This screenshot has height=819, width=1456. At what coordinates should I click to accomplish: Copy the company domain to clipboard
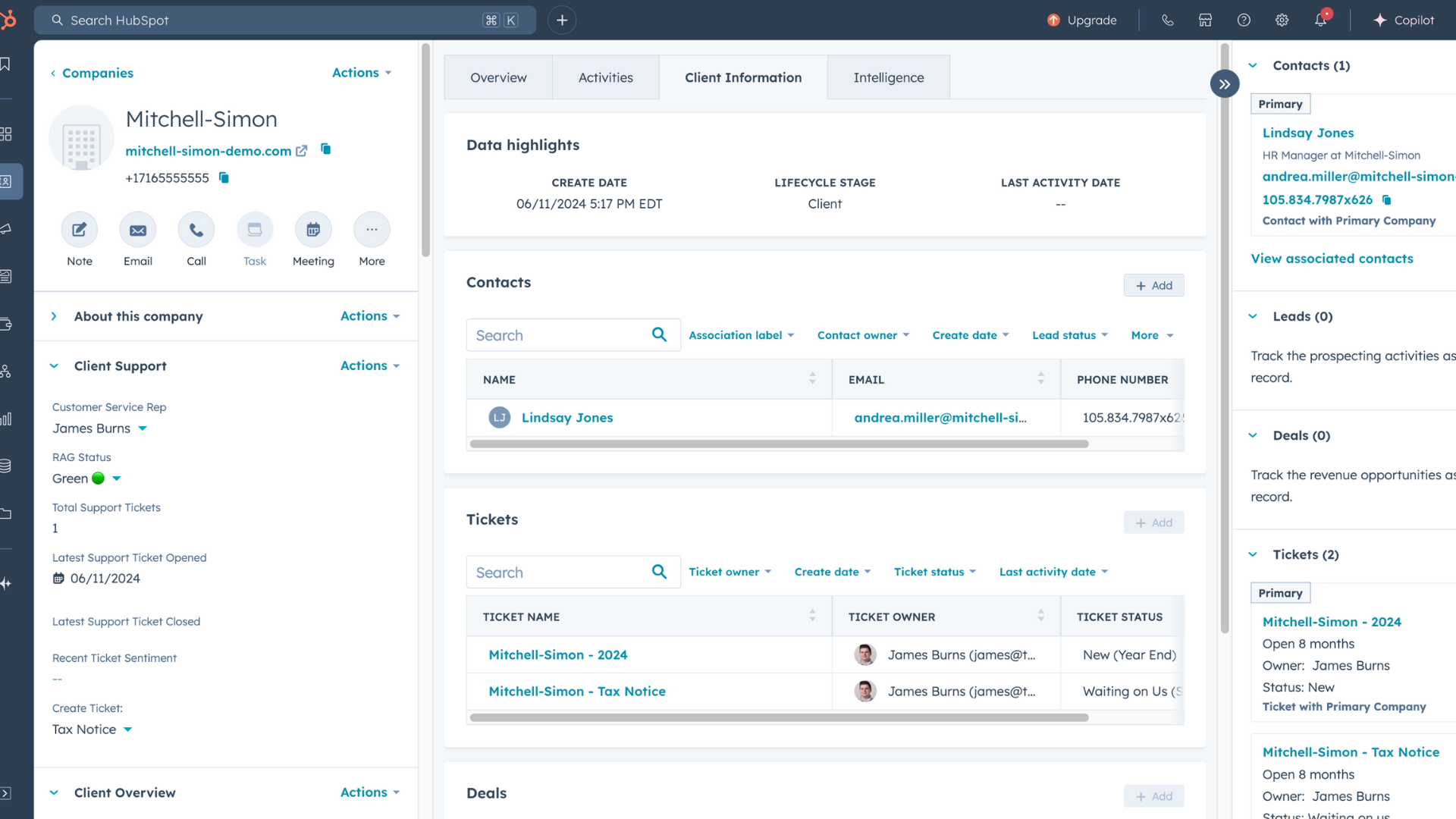pos(326,149)
